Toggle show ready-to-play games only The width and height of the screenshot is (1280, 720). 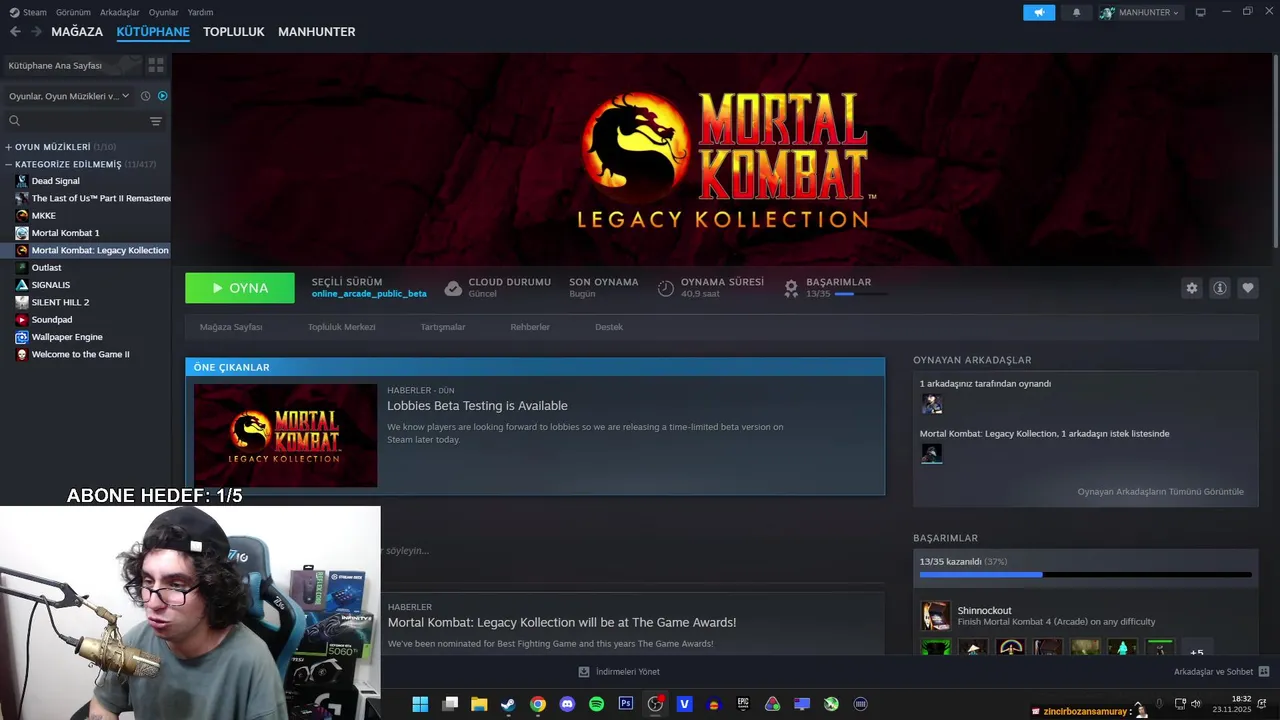pos(162,96)
